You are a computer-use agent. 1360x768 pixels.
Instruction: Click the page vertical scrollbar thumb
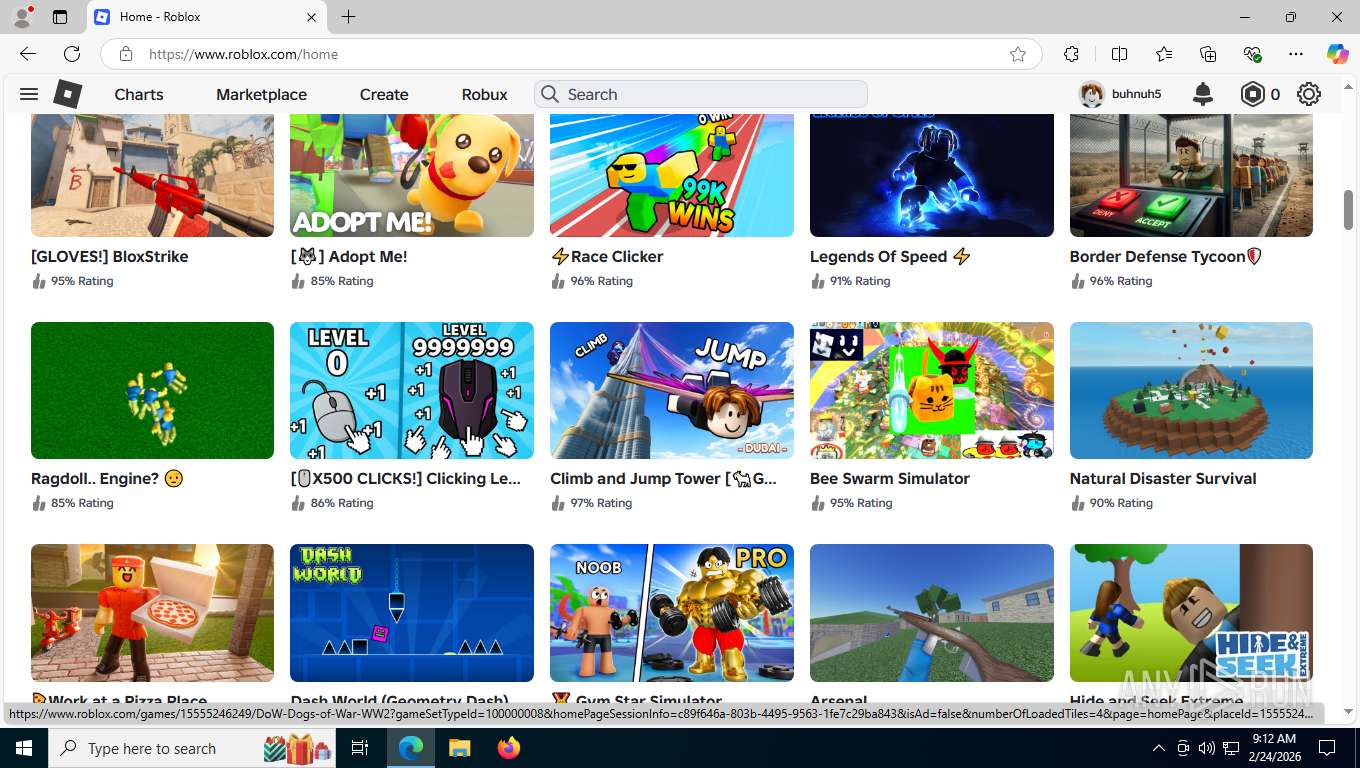tap(1348, 209)
